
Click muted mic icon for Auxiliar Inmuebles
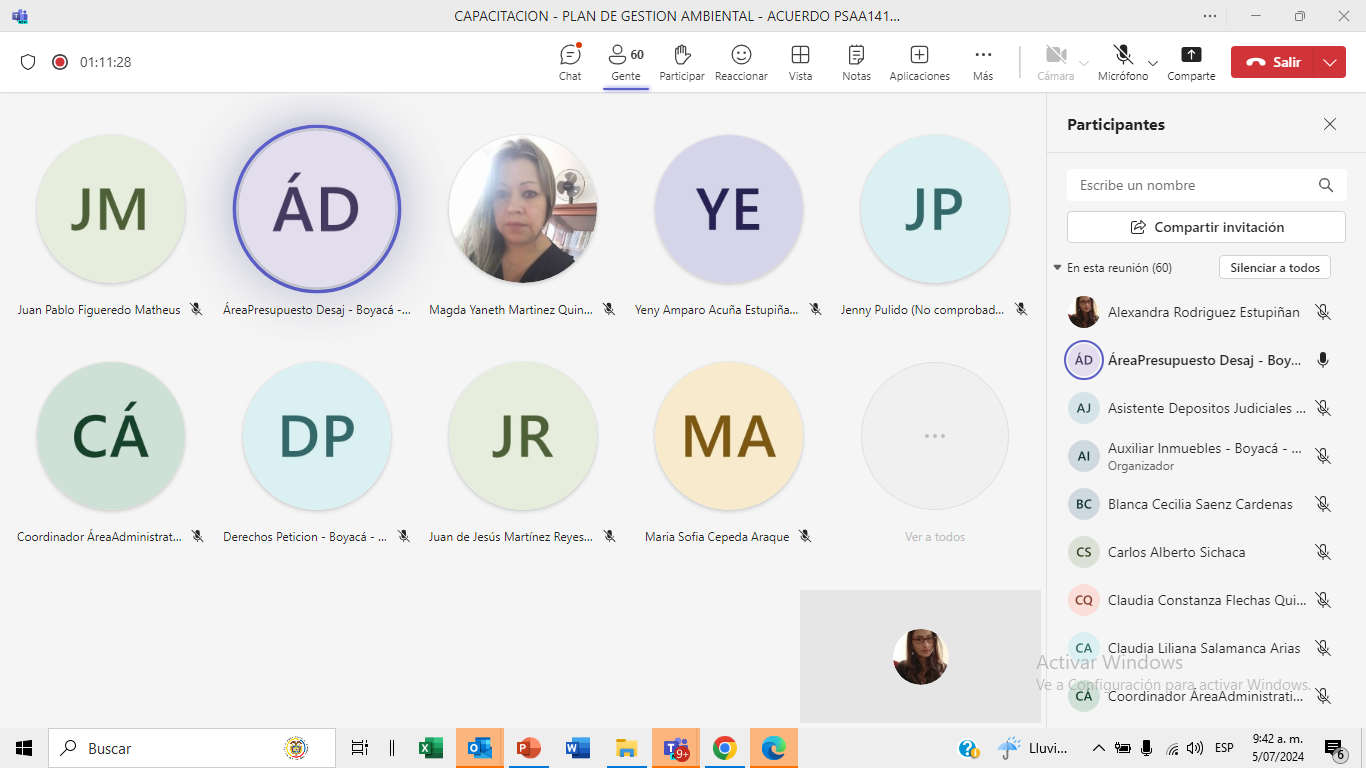coord(1323,456)
